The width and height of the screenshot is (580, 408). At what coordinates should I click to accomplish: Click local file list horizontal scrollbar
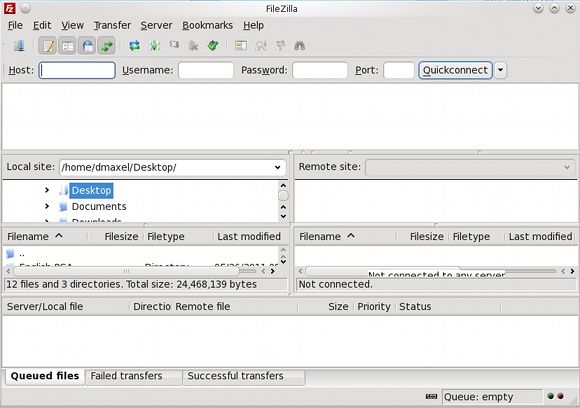127,271
